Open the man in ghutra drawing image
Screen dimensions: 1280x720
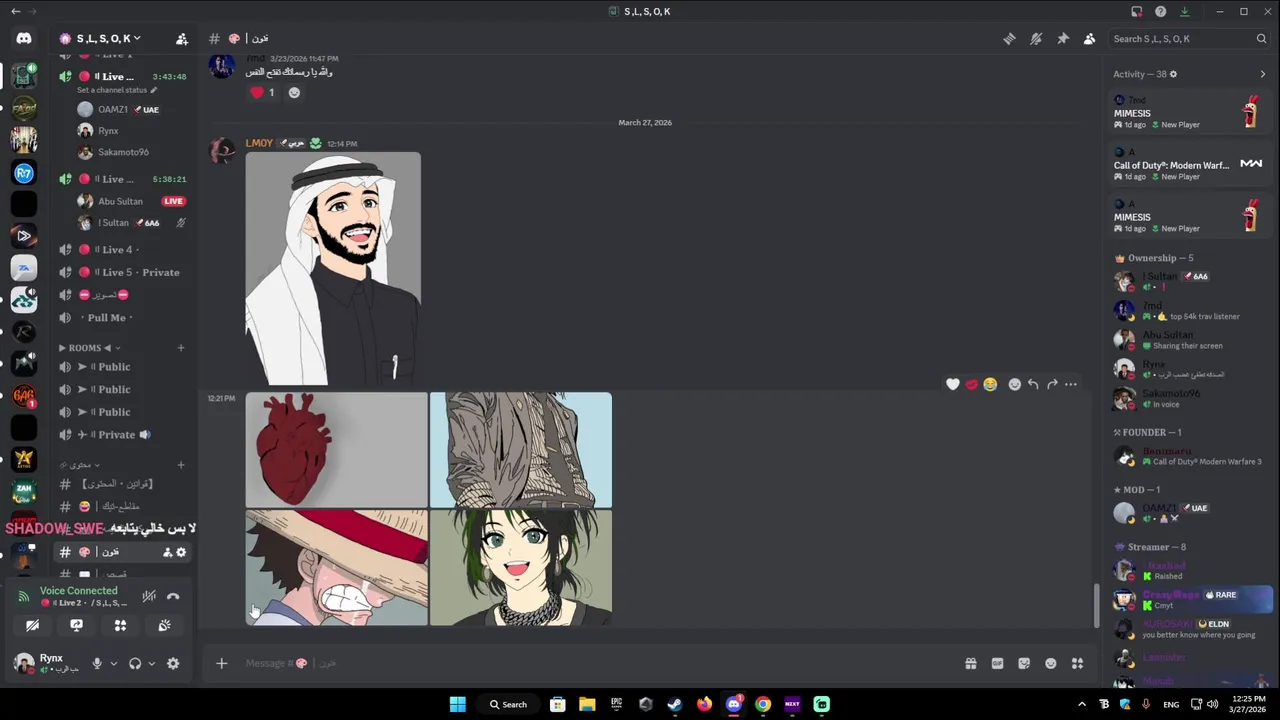click(333, 268)
